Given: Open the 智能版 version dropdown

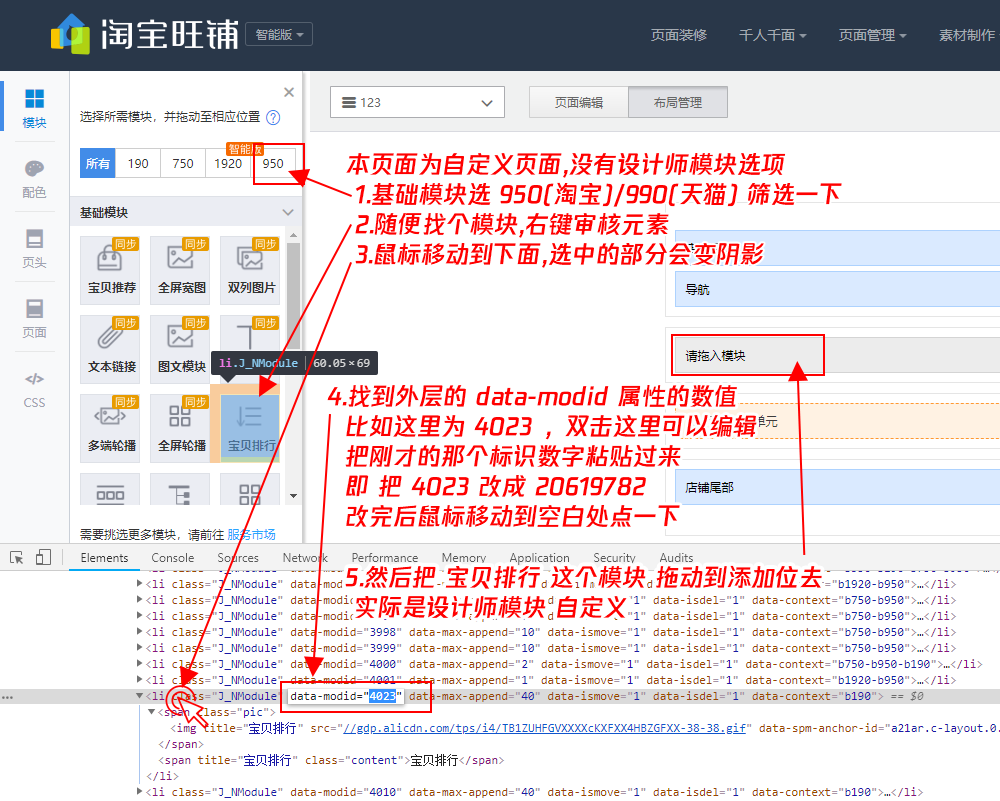Looking at the screenshot, I should pos(277,33).
